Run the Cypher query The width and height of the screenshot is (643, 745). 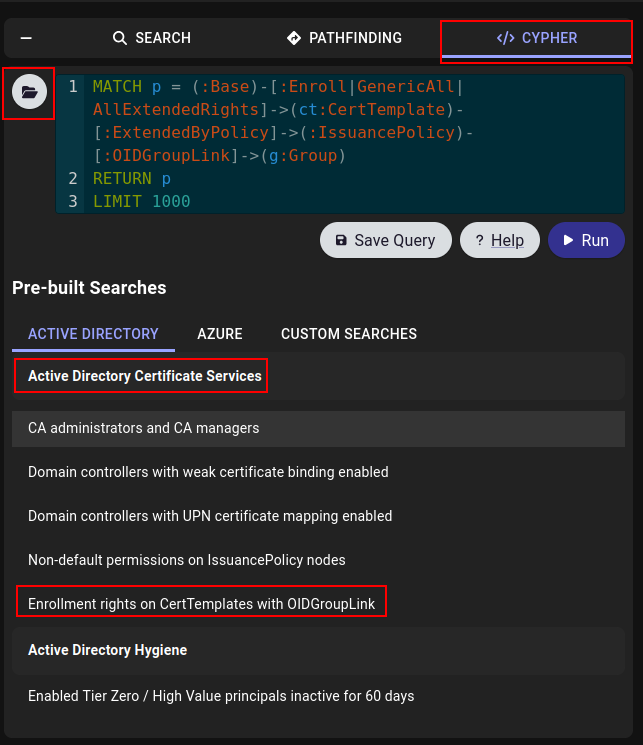tap(585, 240)
